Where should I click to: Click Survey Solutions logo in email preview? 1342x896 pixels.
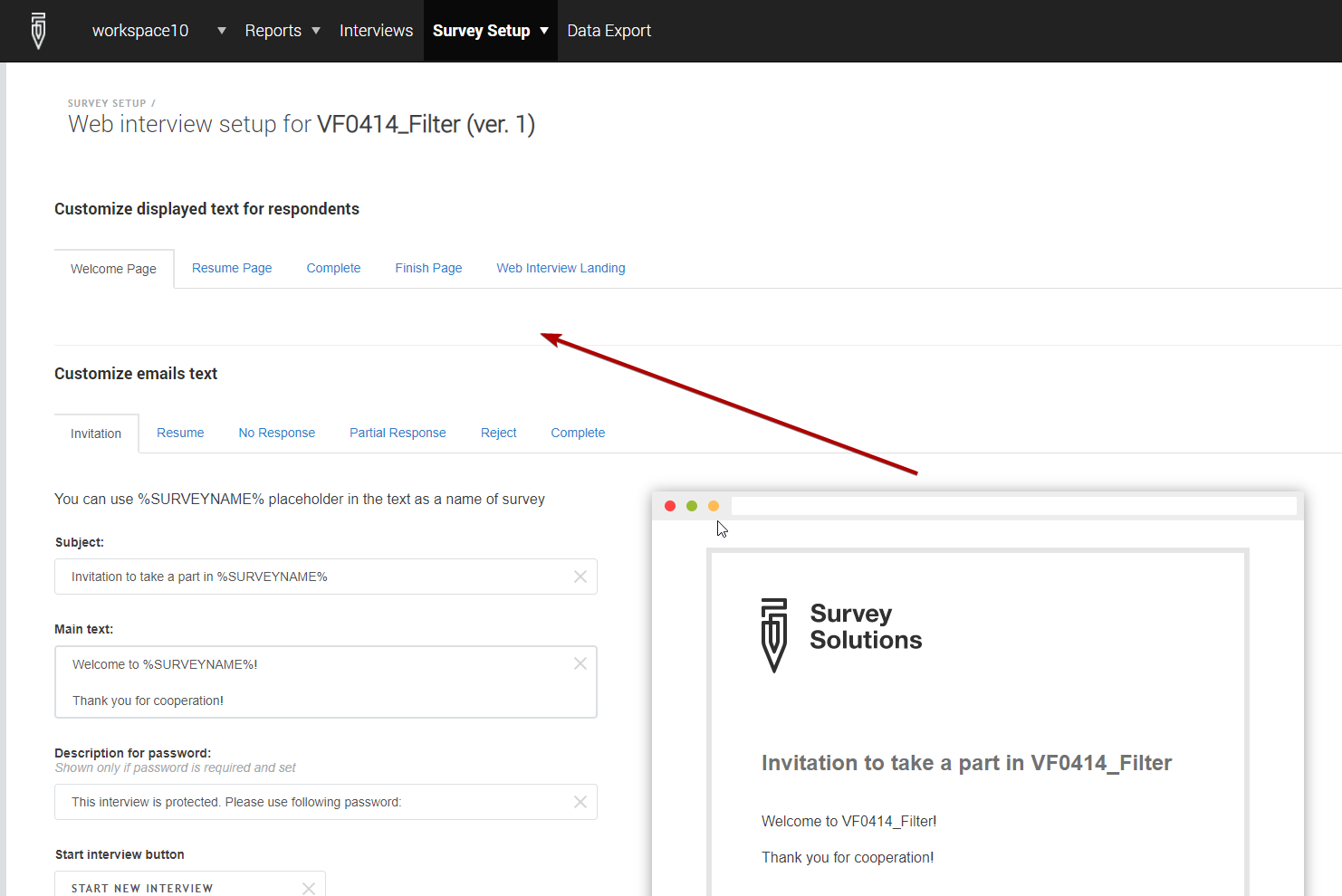(841, 635)
